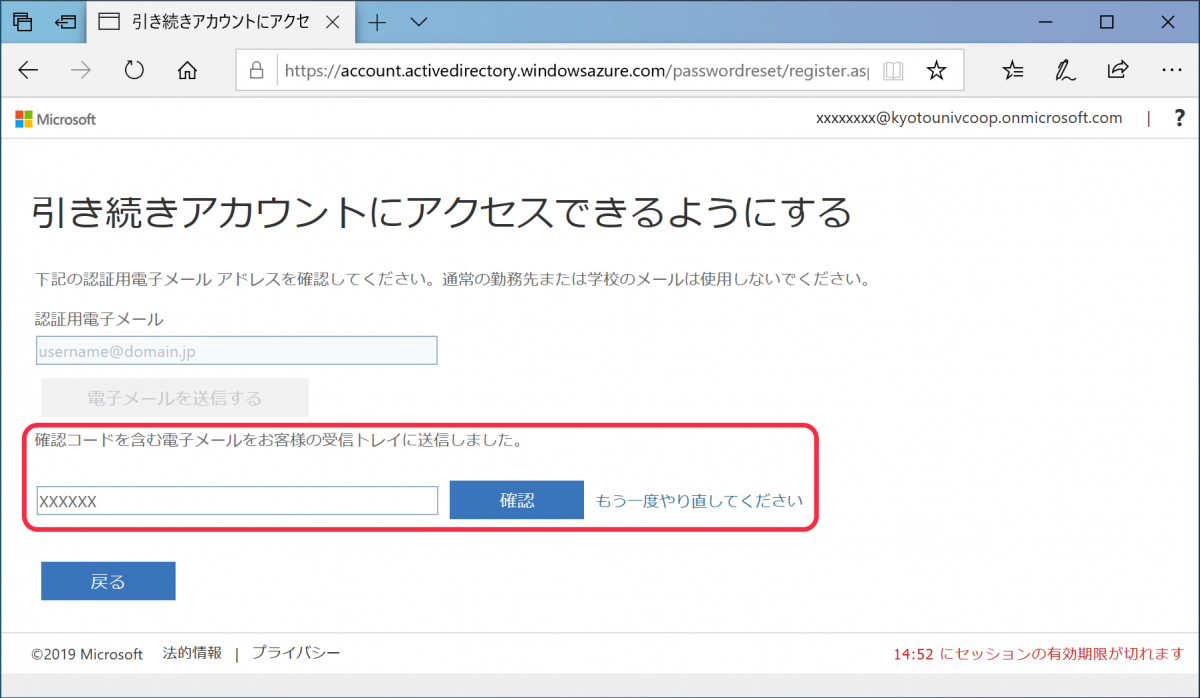Select the 引き続きアカウントにアクセ tab
1200x698 pixels.
(210, 22)
